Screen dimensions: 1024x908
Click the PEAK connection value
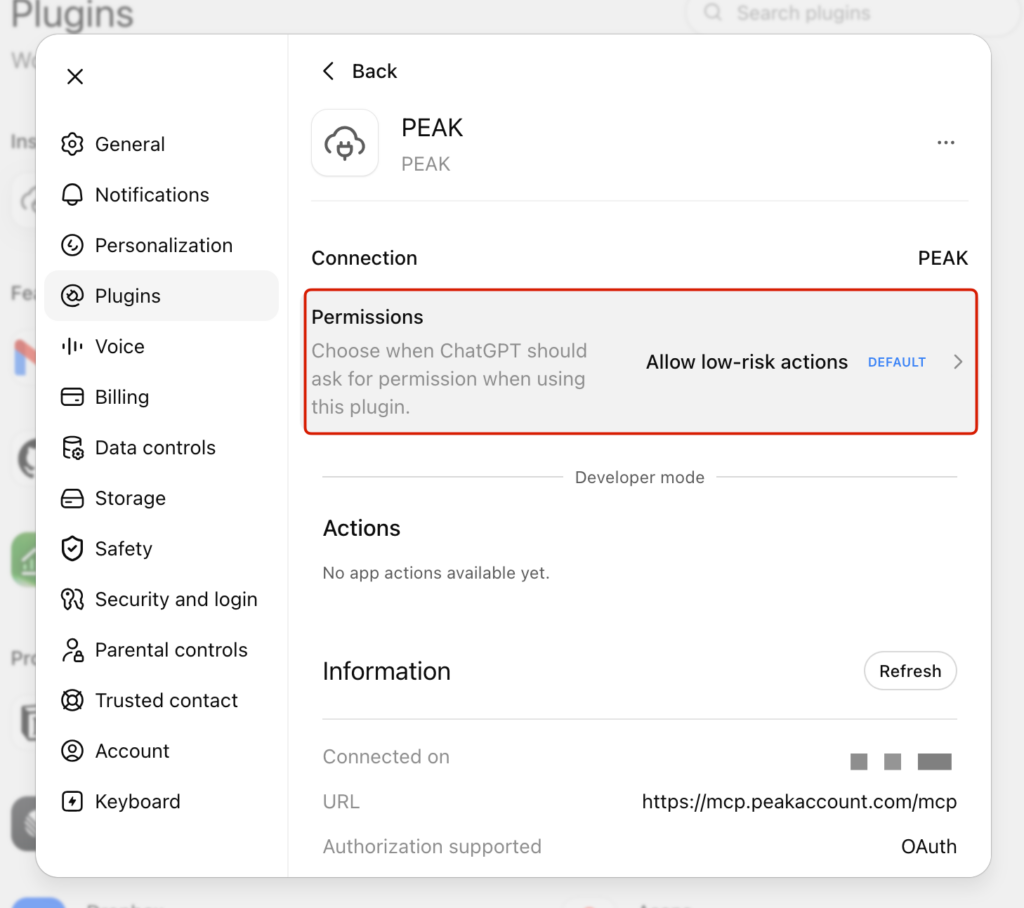(943, 258)
